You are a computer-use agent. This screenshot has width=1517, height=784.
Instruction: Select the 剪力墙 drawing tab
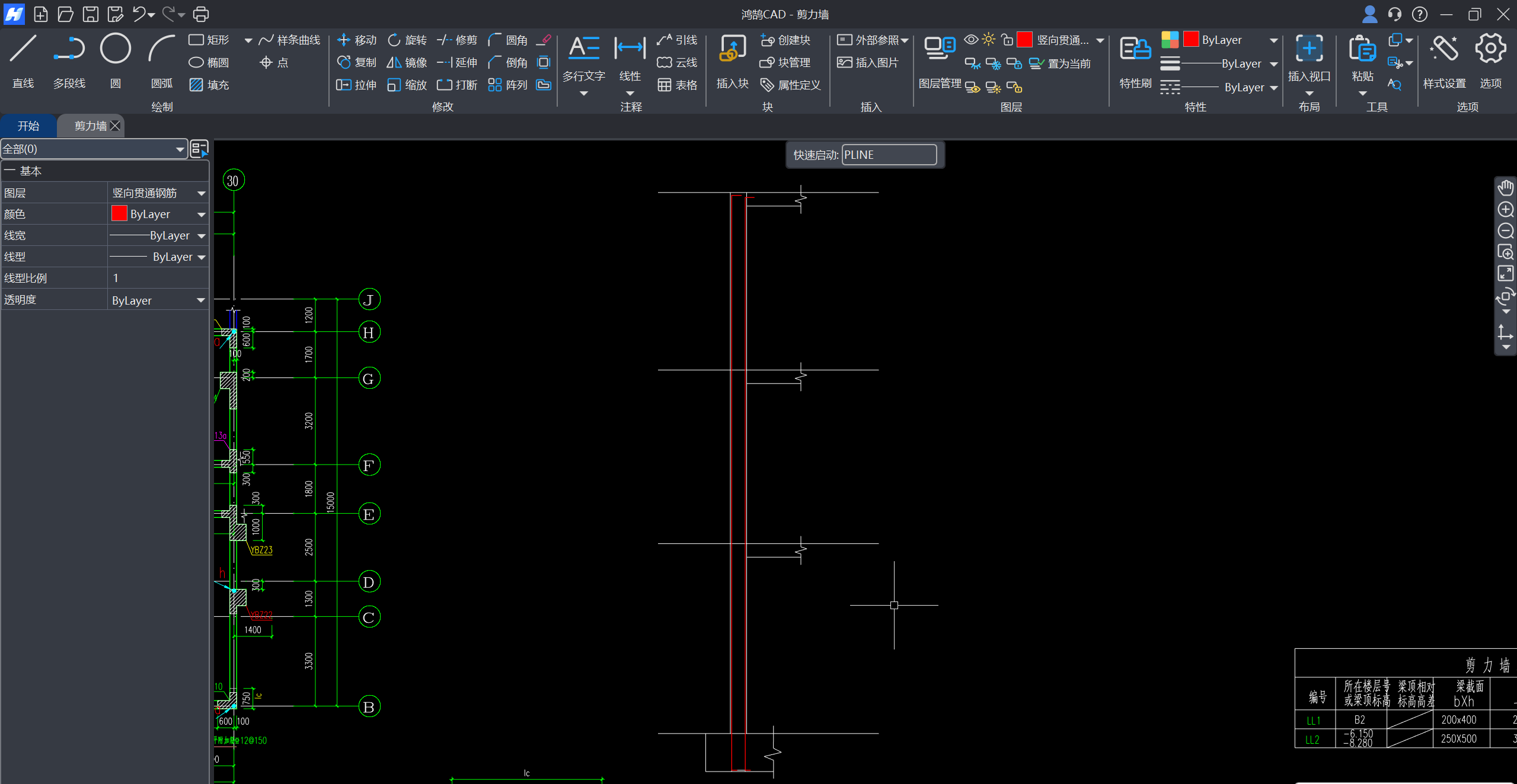point(90,126)
